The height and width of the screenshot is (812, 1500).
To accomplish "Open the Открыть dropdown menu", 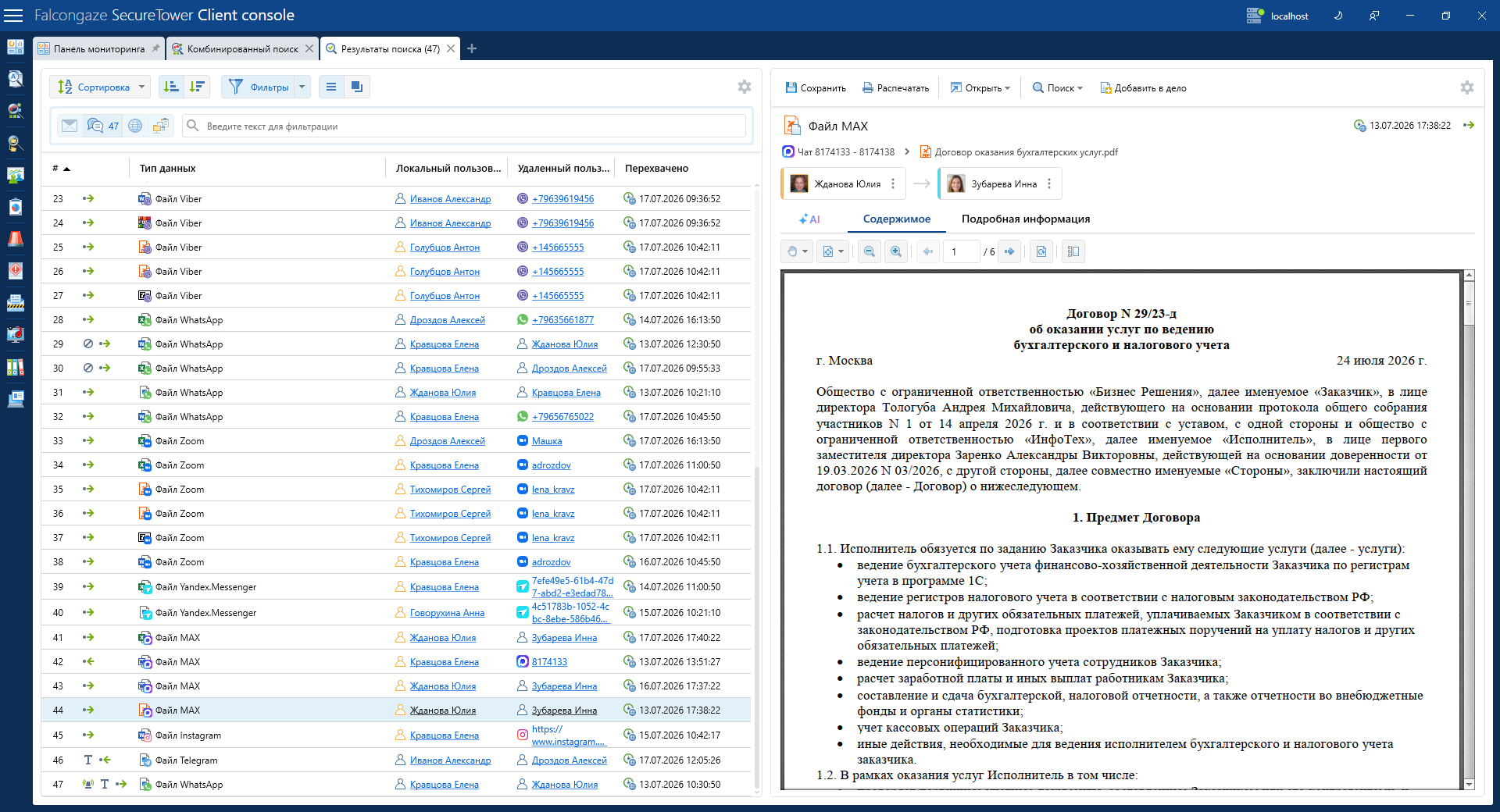I will (980, 88).
